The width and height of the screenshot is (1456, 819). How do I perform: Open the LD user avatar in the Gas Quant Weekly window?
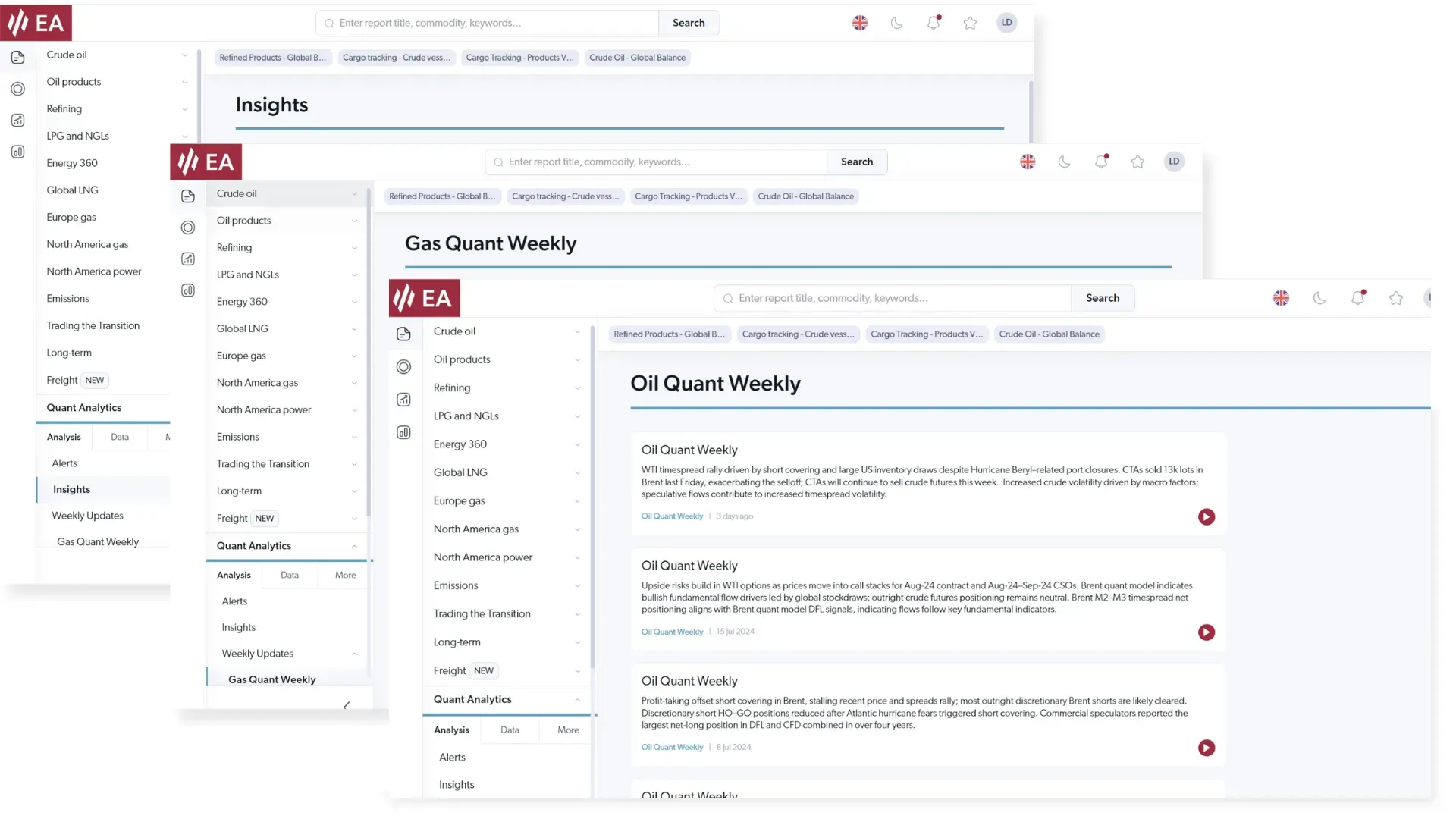(x=1174, y=162)
